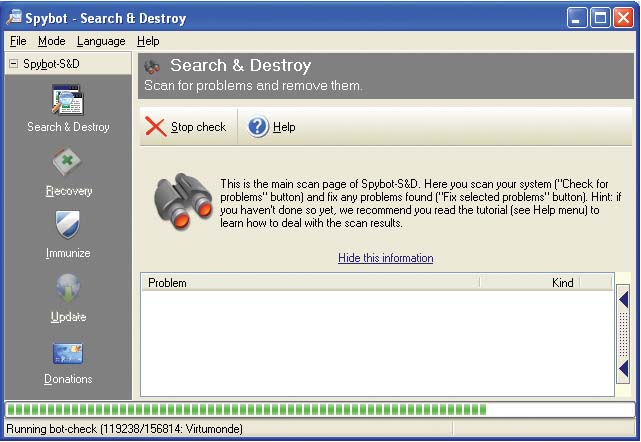Click the upper blue arrow on right panel edge
This screenshot has height=442, width=641.
[x=624, y=299]
